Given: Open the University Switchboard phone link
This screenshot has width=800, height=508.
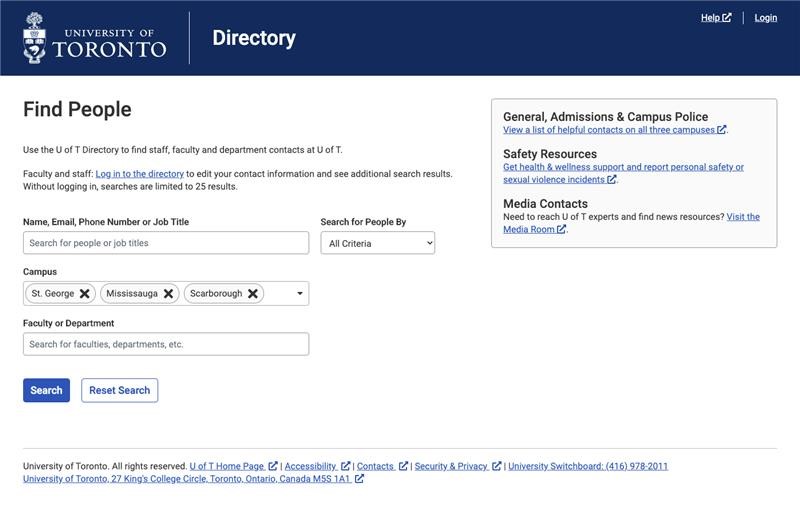Looking at the screenshot, I should tap(588, 466).
